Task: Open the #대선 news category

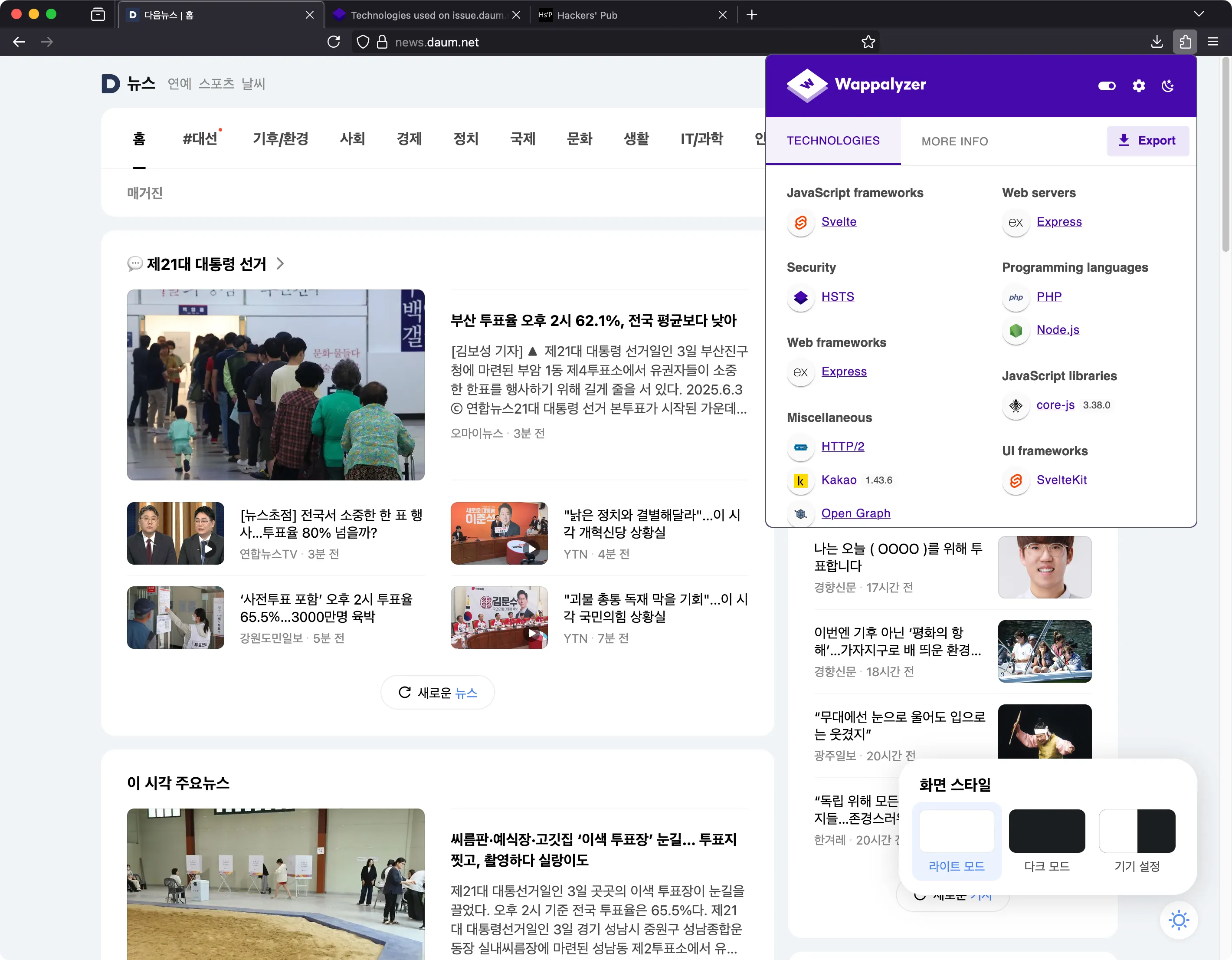Action: (x=201, y=139)
